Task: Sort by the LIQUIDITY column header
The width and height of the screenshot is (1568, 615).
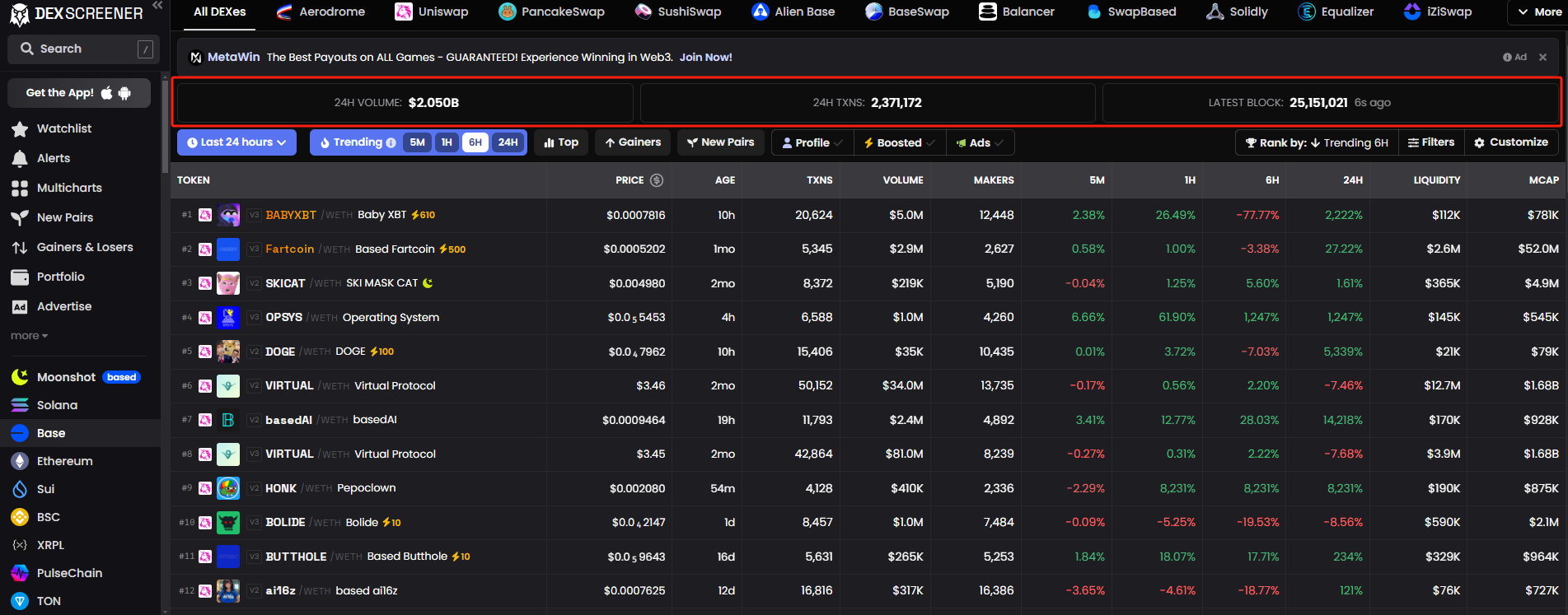Action: (1436, 180)
